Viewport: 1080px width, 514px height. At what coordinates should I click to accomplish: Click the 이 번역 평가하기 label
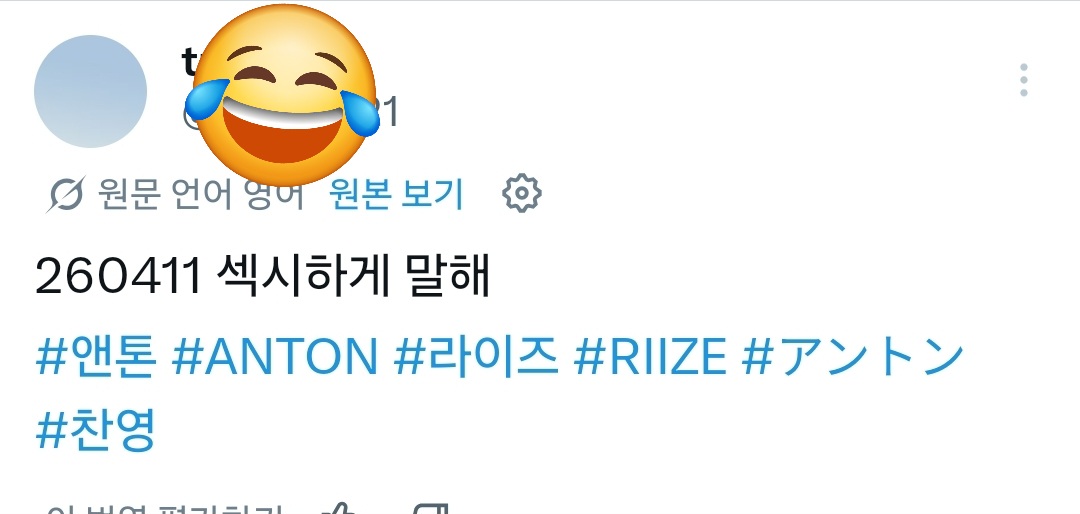(x=164, y=509)
